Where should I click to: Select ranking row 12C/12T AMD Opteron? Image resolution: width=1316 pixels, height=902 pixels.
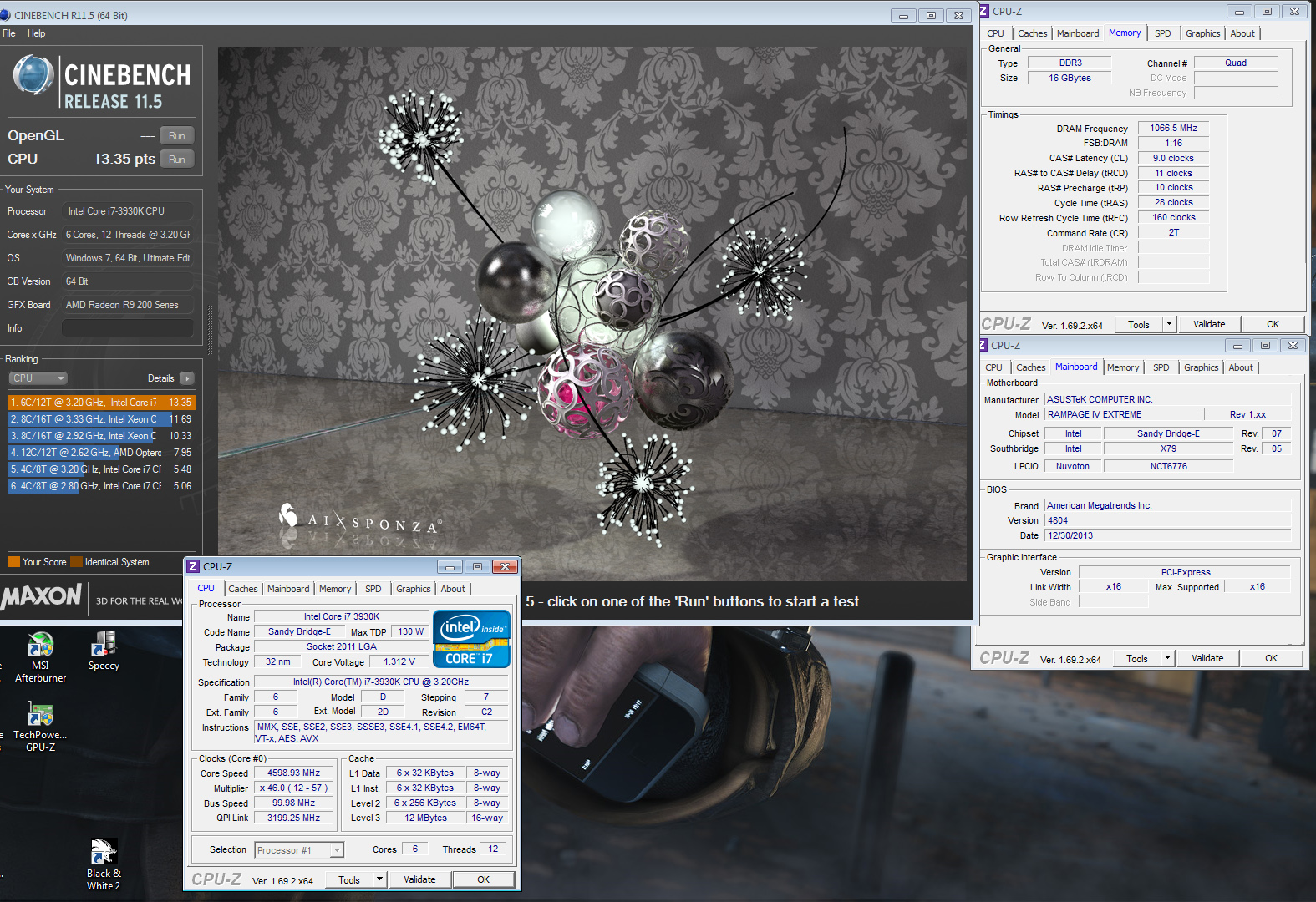[x=101, y=453]
